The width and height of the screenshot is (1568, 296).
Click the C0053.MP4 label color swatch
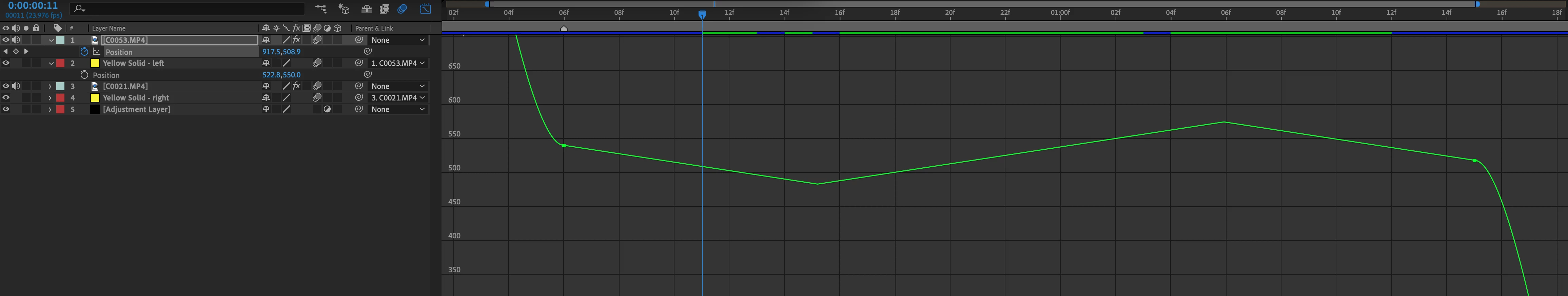[x=61, y=40]
